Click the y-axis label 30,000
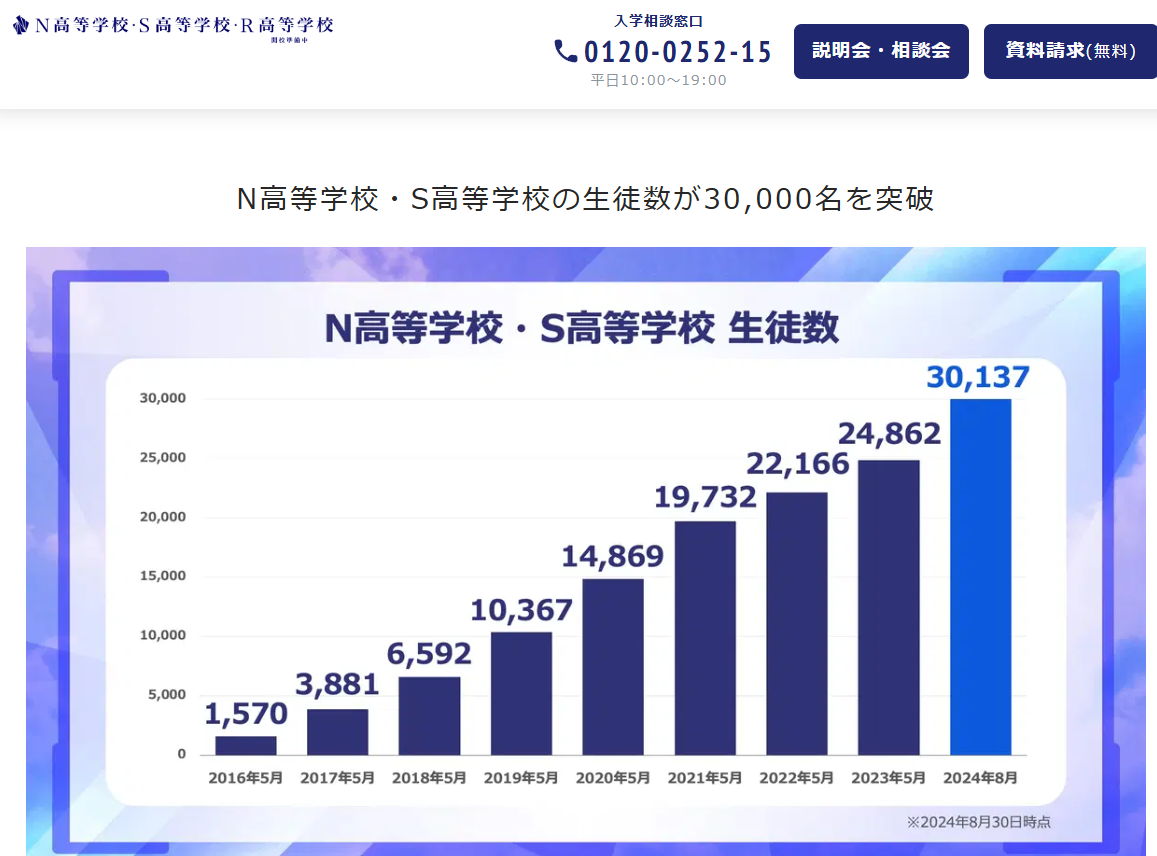 [163, 398]
